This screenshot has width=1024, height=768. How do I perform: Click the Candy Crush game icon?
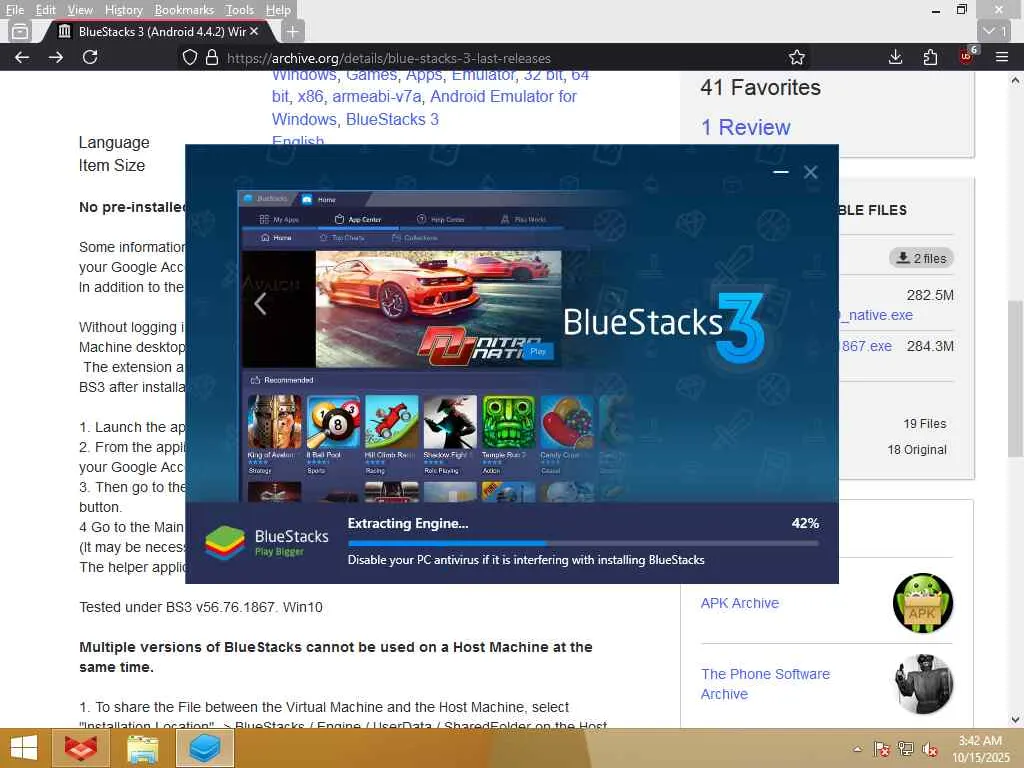tap(567, 421)
